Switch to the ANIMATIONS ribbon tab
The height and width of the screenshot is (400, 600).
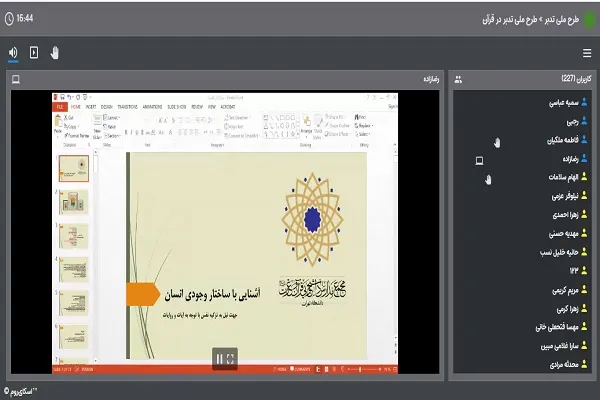click(152, 107)
